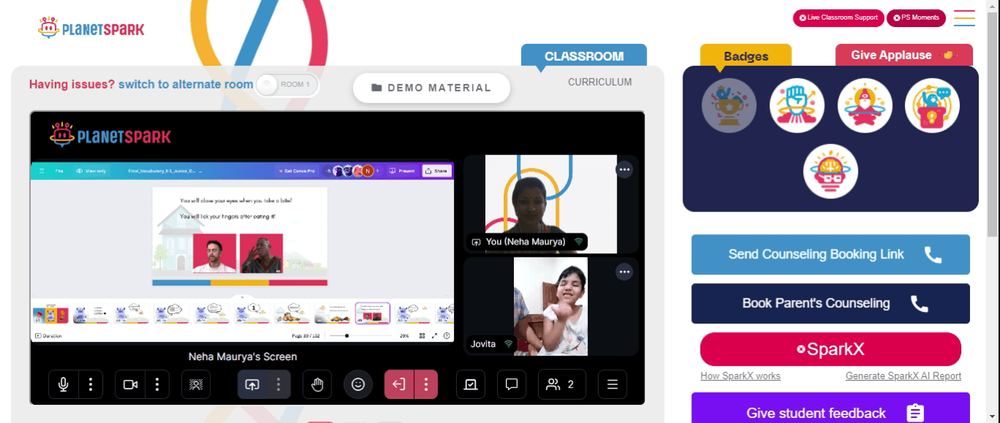
Task: Award the brain with glasses badge
Action: coord(830,171)
